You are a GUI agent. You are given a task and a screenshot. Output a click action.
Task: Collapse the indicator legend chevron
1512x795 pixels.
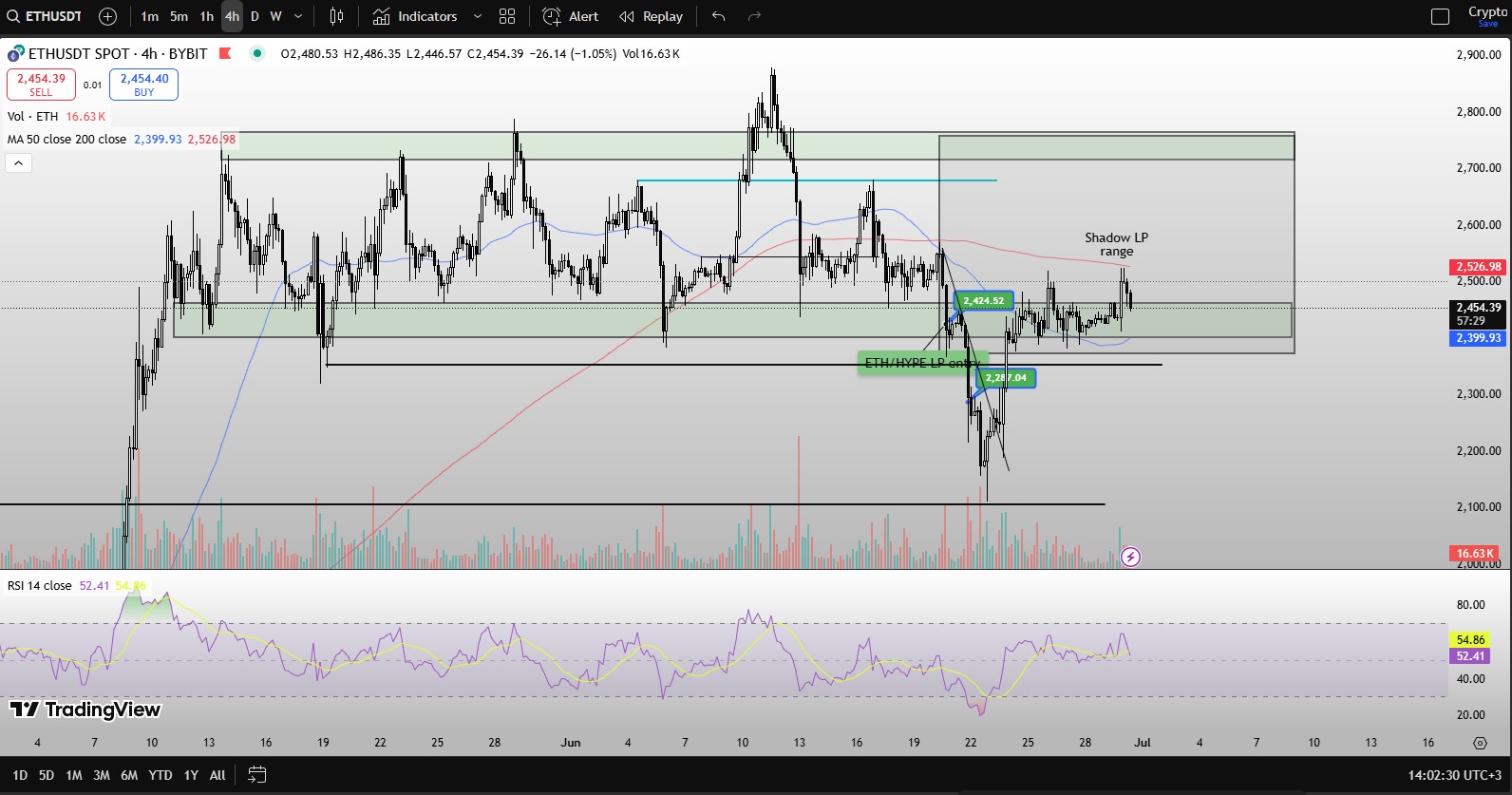click(19, 163)
